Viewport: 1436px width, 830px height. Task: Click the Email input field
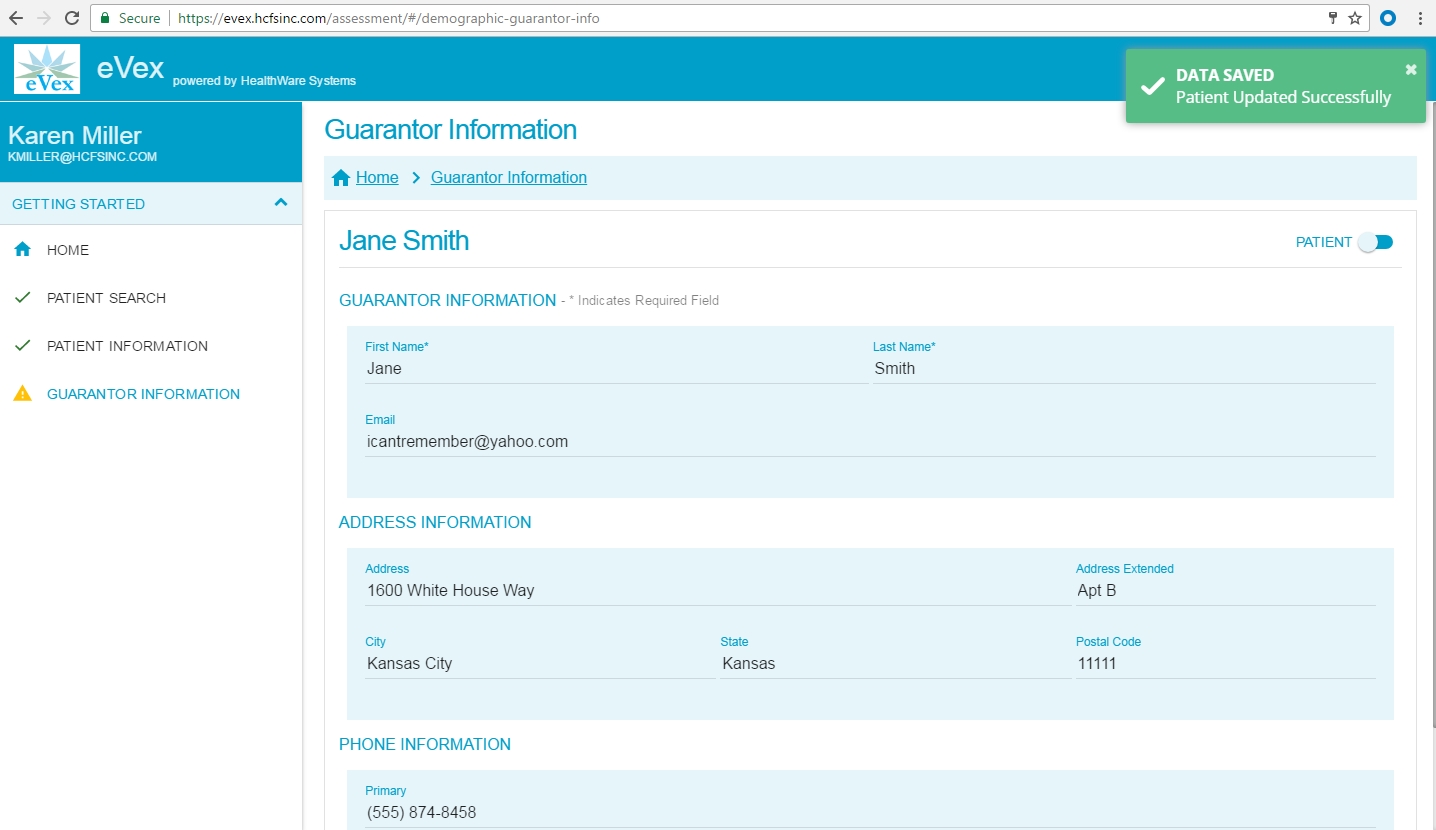(x=869, y=442)
